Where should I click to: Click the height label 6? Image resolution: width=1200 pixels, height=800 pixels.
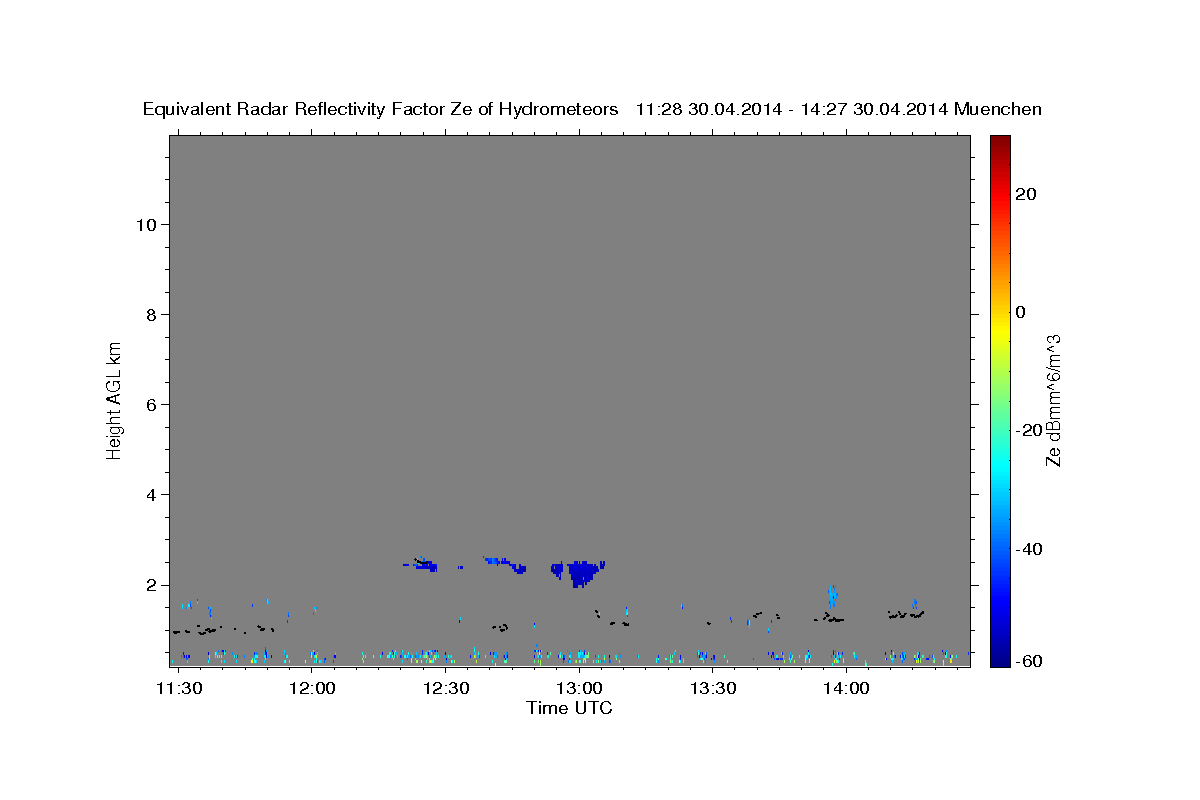(x=150, y=404)
